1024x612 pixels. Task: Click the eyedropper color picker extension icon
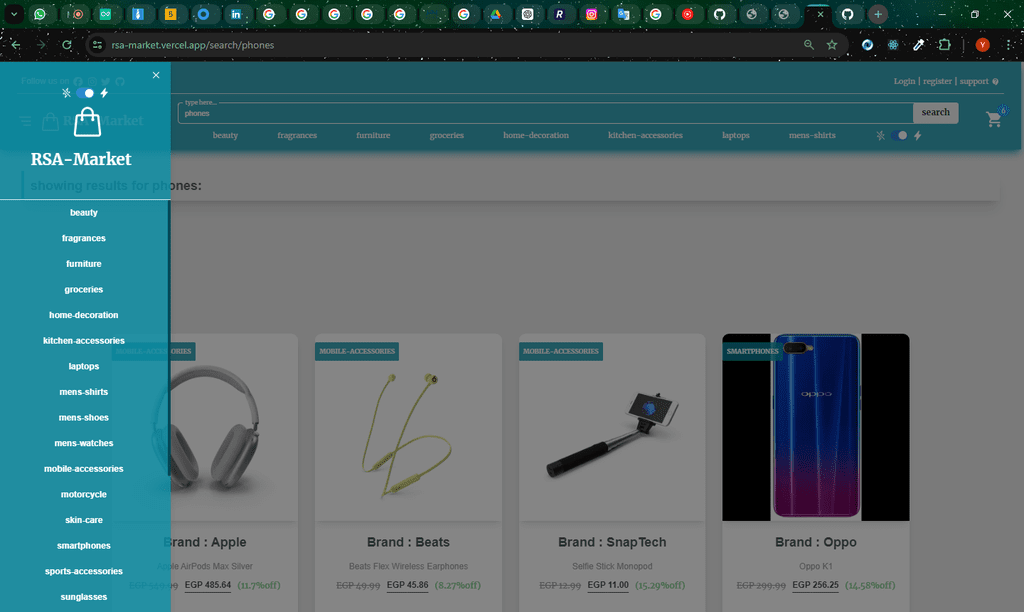coord(918,45)
